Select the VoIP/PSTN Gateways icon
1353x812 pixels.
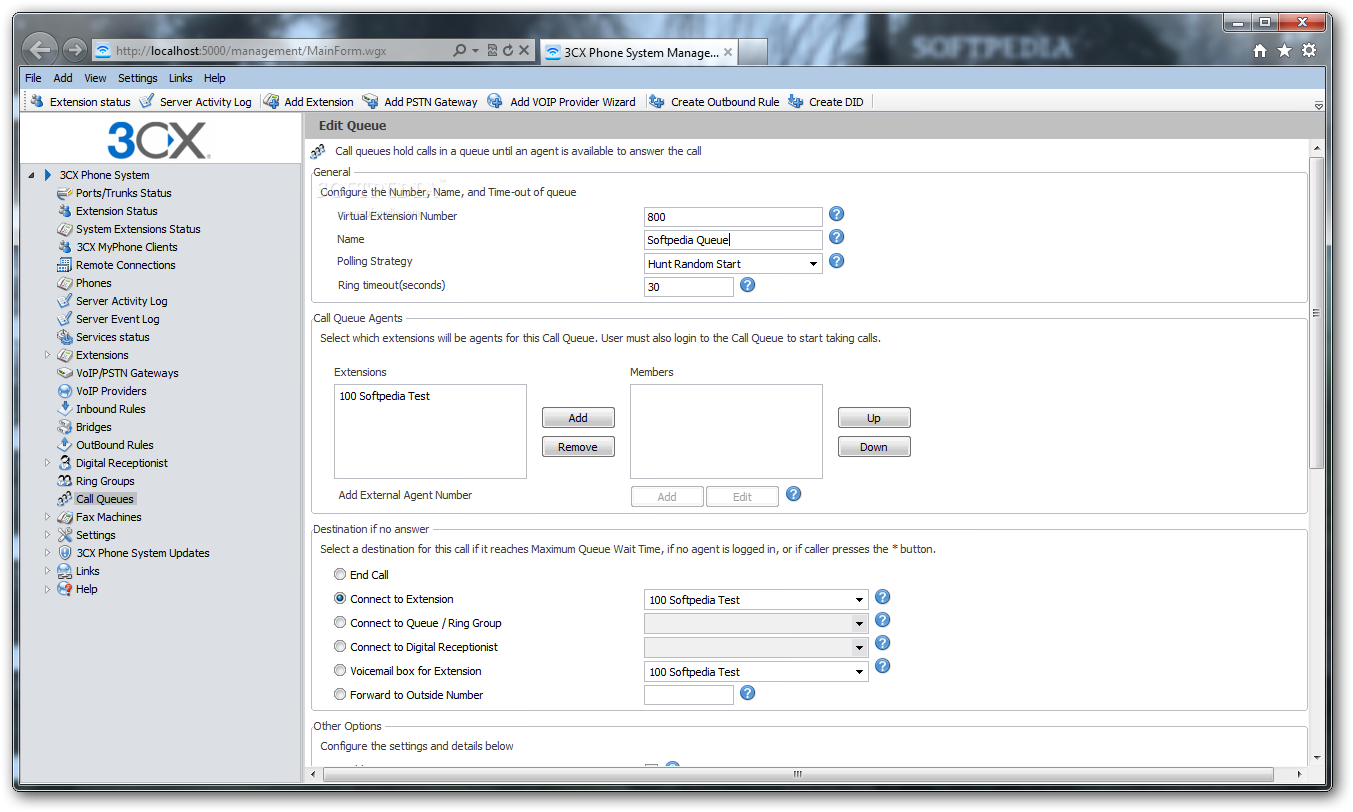coord(65,373)
